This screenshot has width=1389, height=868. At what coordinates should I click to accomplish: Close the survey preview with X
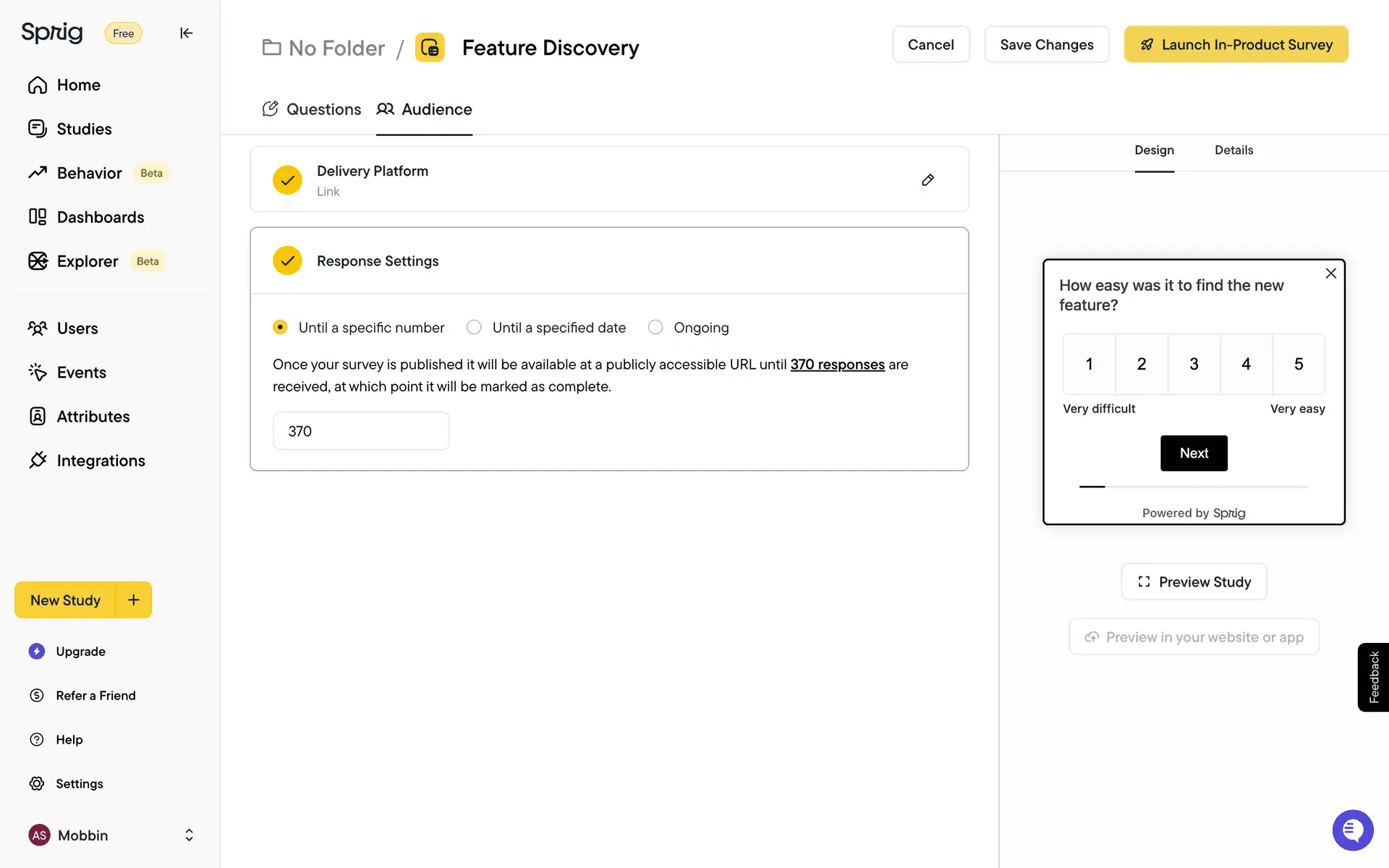click(1330, 273)
